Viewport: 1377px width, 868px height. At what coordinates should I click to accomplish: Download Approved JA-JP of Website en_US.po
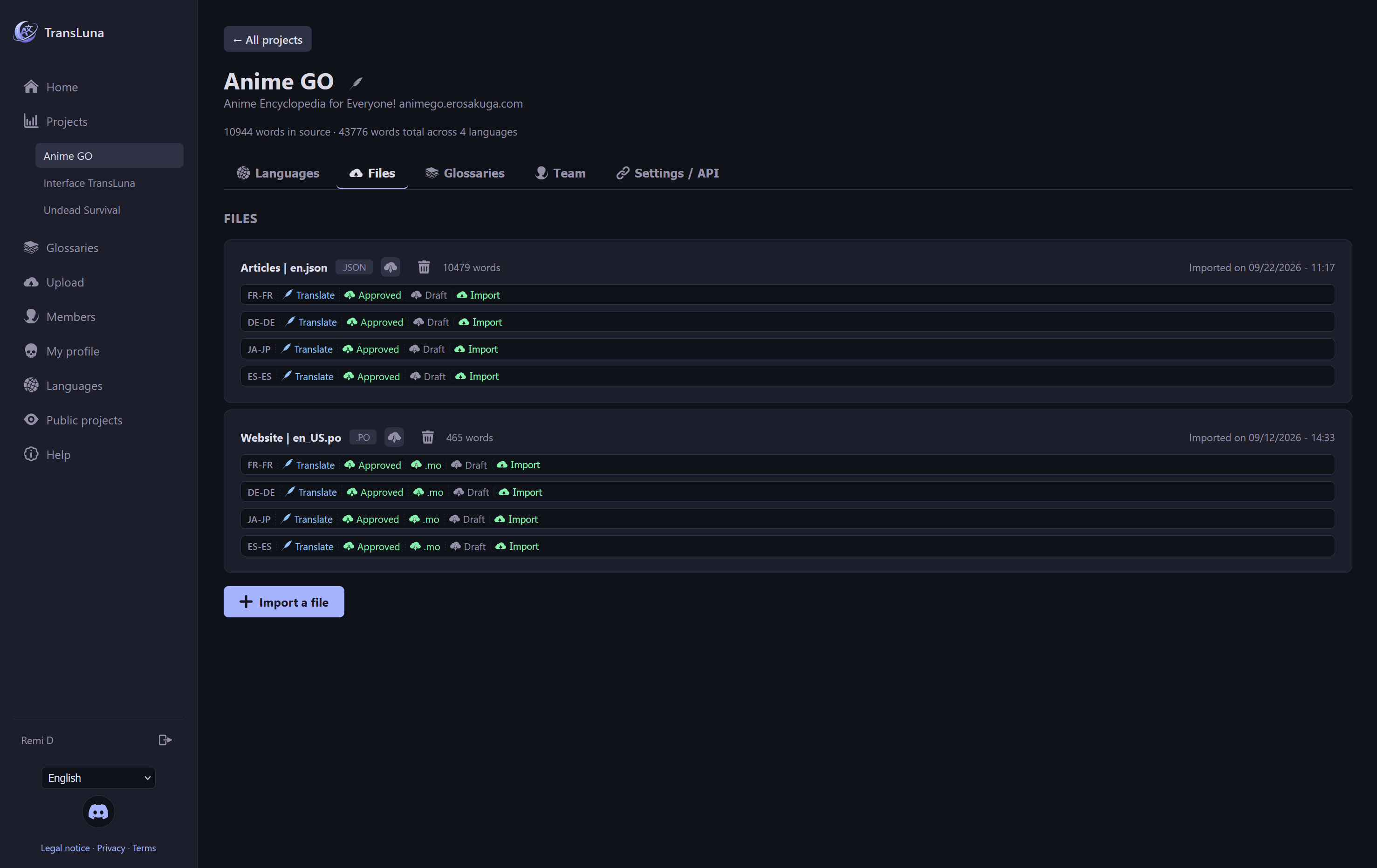pyautogui.click(x=370, y=519)
